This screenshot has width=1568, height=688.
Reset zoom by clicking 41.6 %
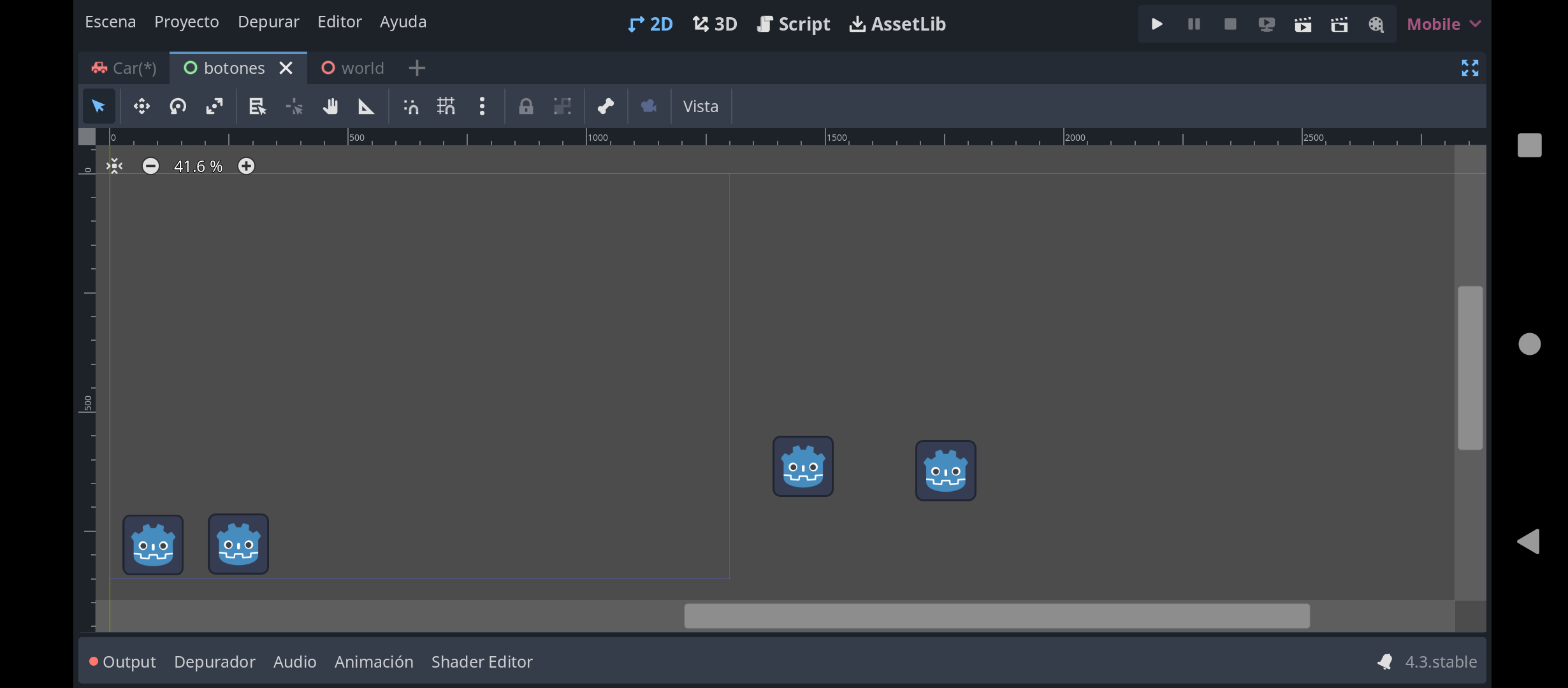pos(198,166)
